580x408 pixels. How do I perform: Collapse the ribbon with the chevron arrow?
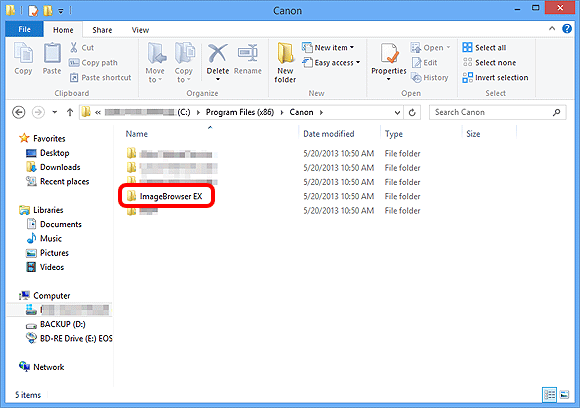point(552,28)
